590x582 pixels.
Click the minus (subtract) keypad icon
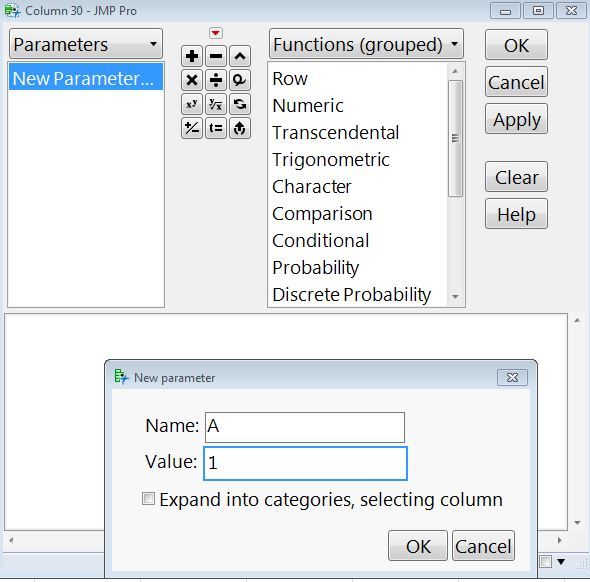click(216, 56)
